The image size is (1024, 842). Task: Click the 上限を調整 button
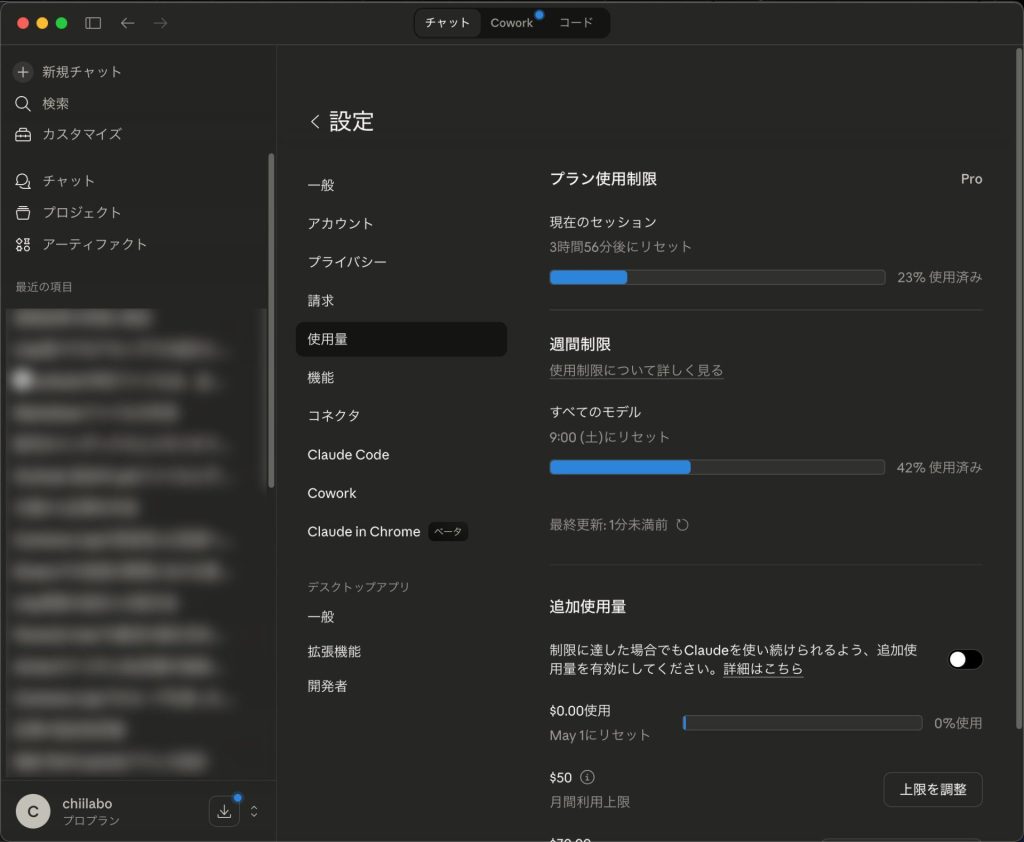click(933, 789)
